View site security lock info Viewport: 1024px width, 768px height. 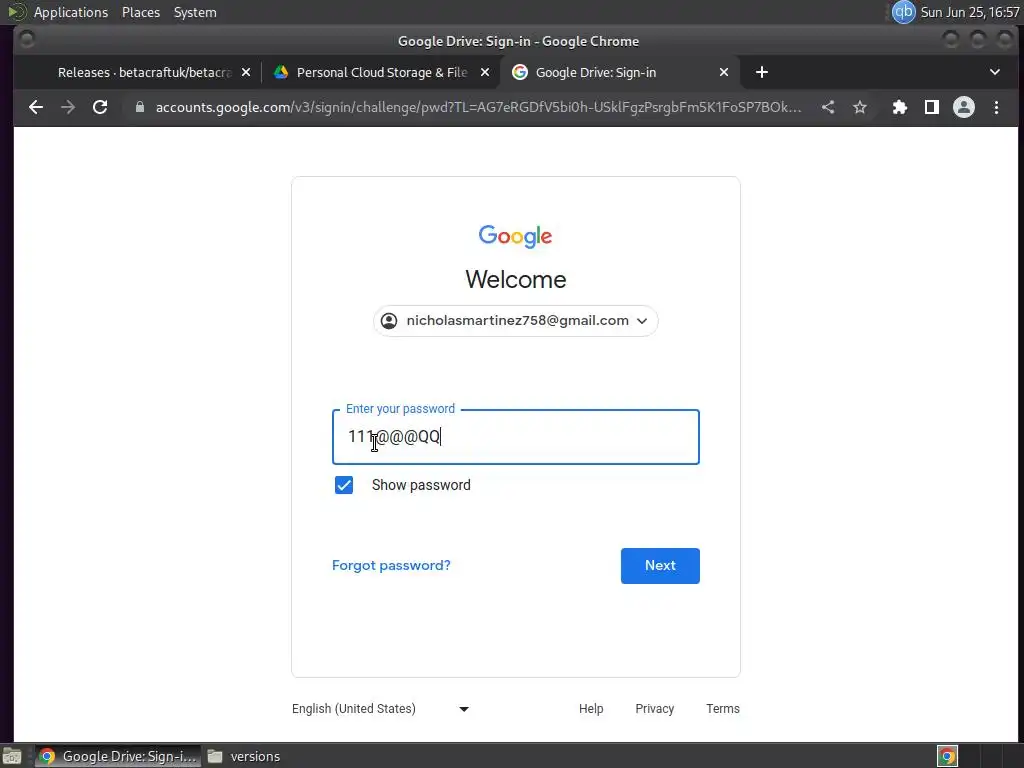139,107
